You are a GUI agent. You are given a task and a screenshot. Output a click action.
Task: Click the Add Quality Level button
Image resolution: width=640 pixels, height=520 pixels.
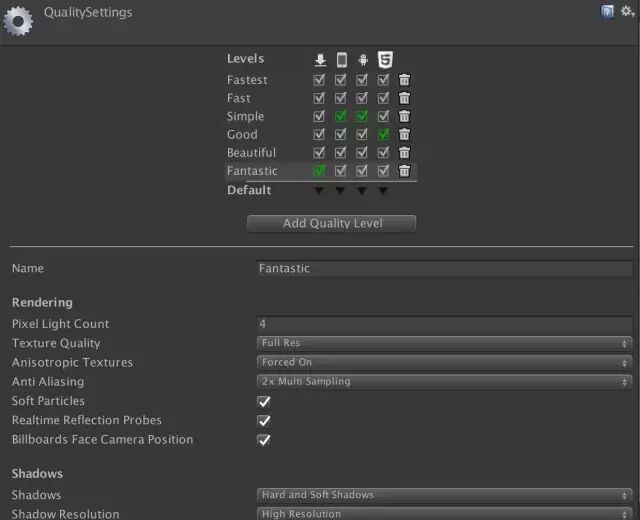coord(331,223)
